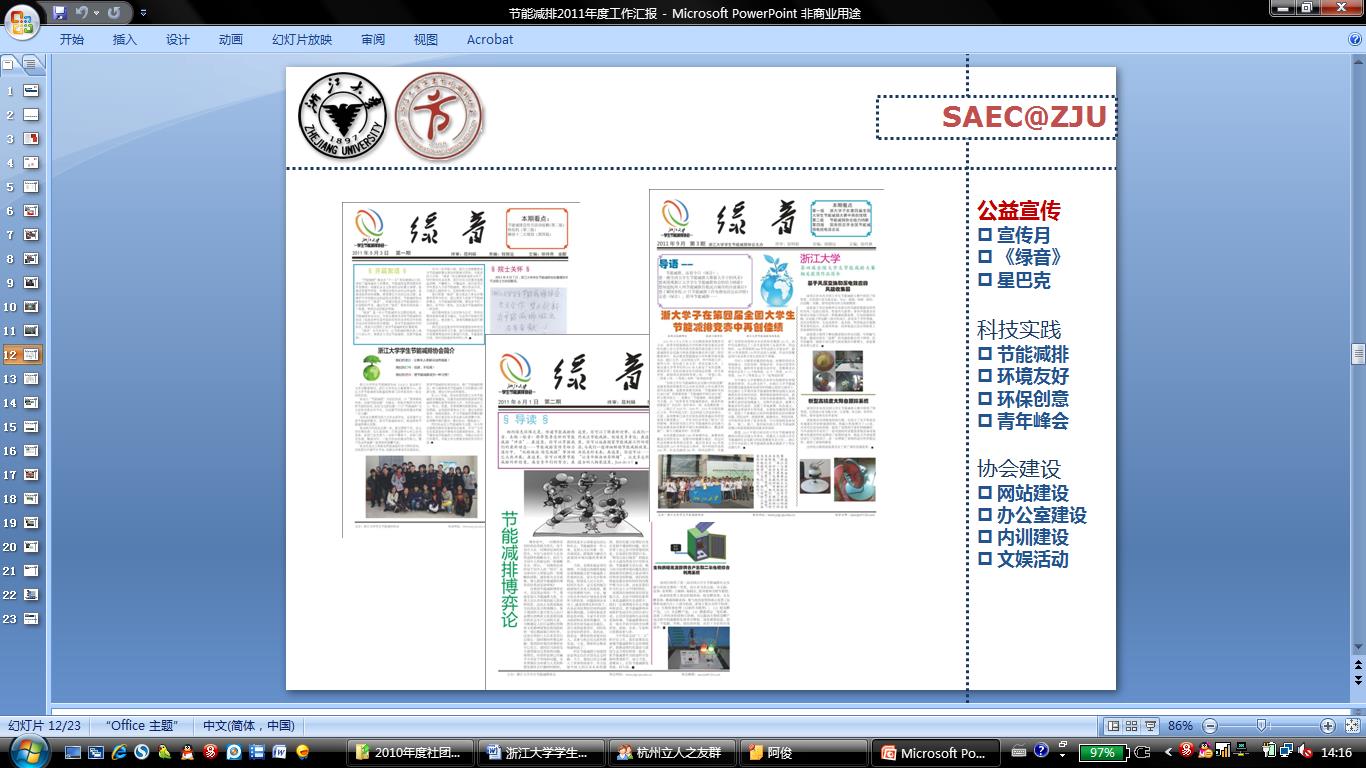Save the presentation via quick access

(x=60, y=13)
